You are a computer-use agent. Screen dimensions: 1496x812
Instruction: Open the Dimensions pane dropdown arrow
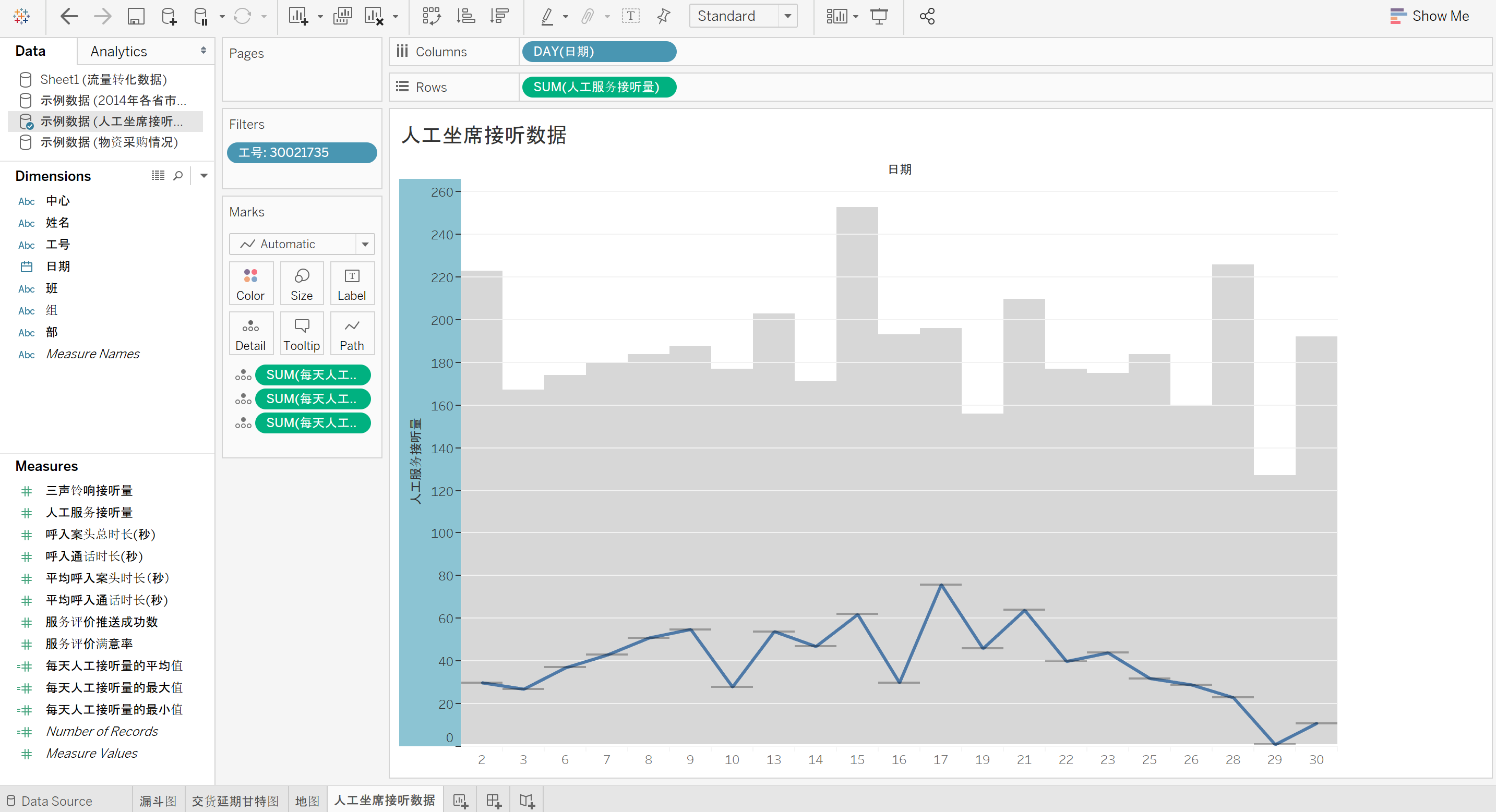pos(204,175)
